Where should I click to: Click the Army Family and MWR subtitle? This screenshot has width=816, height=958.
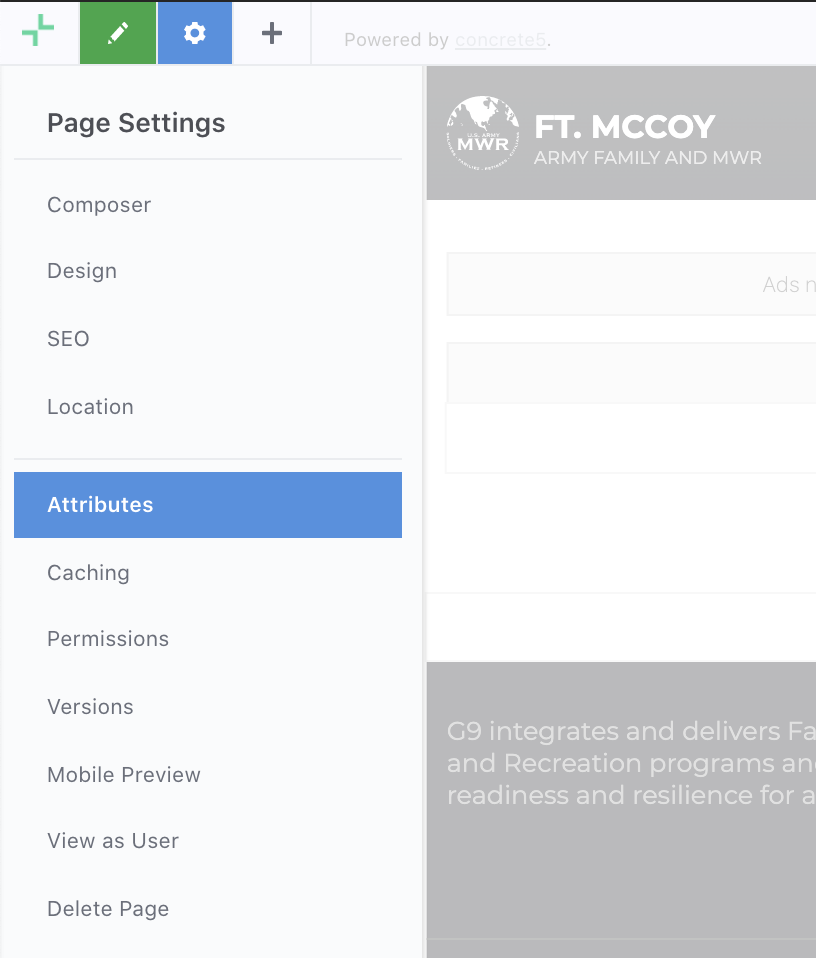point(647,158)
